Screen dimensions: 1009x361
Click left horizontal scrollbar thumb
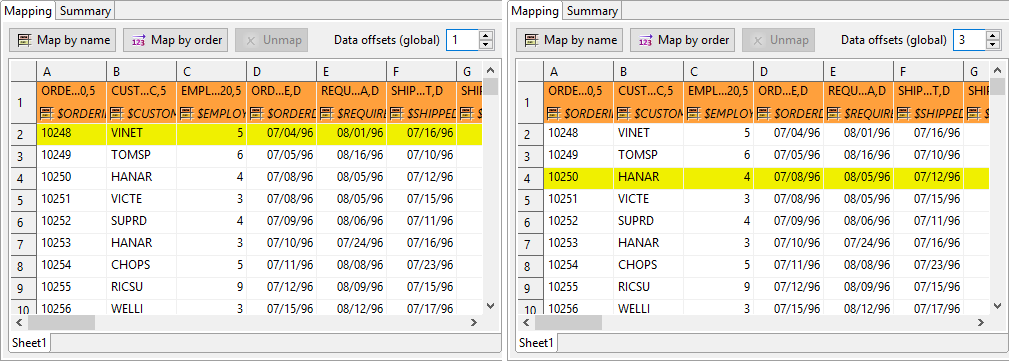(61, 322)
